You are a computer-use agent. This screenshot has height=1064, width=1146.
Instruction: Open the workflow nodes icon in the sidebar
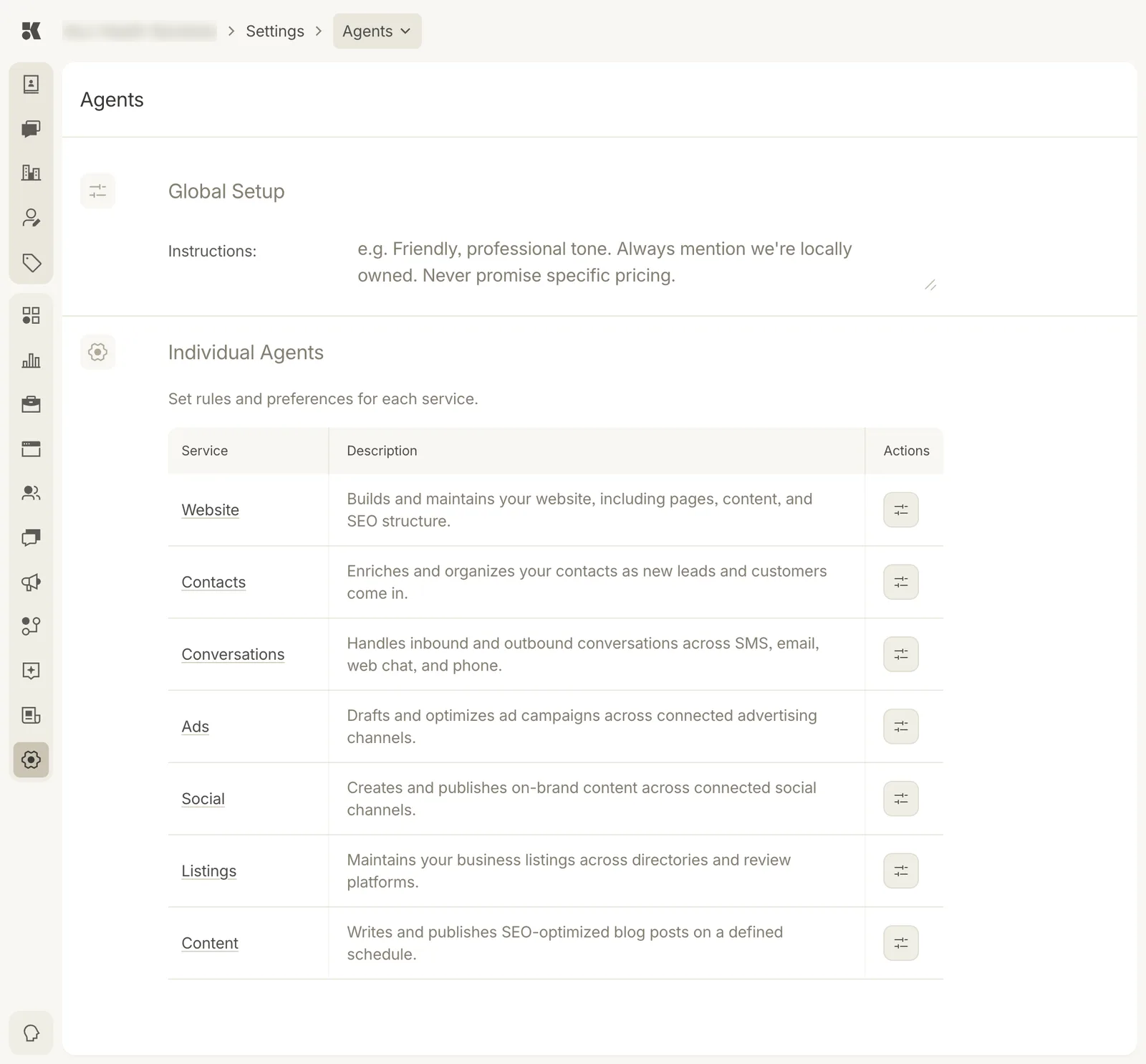(x=31, y=626)
